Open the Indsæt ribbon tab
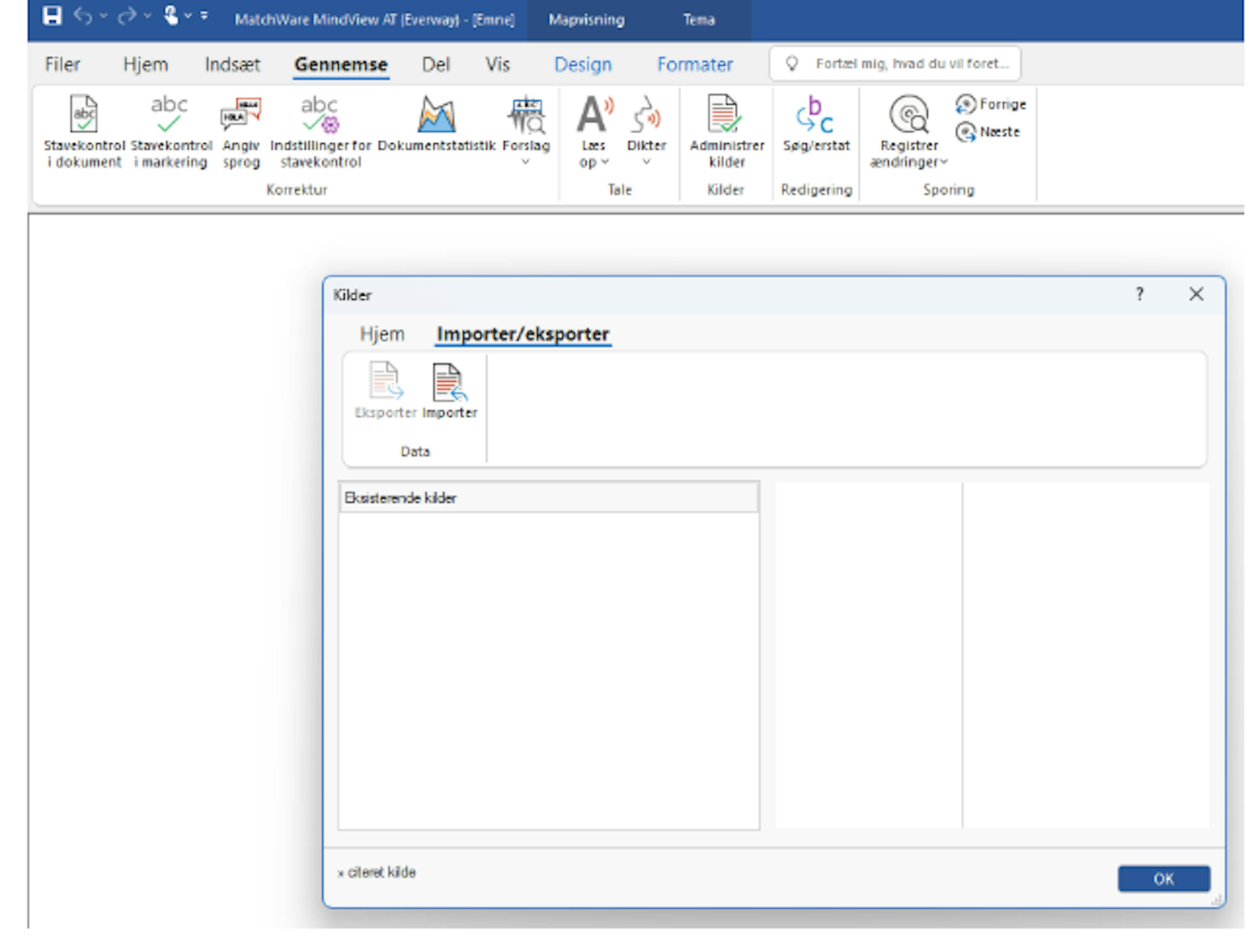The width and height of the screenshot is (1260, 952). pyautogui.click(x=232, y=64)
